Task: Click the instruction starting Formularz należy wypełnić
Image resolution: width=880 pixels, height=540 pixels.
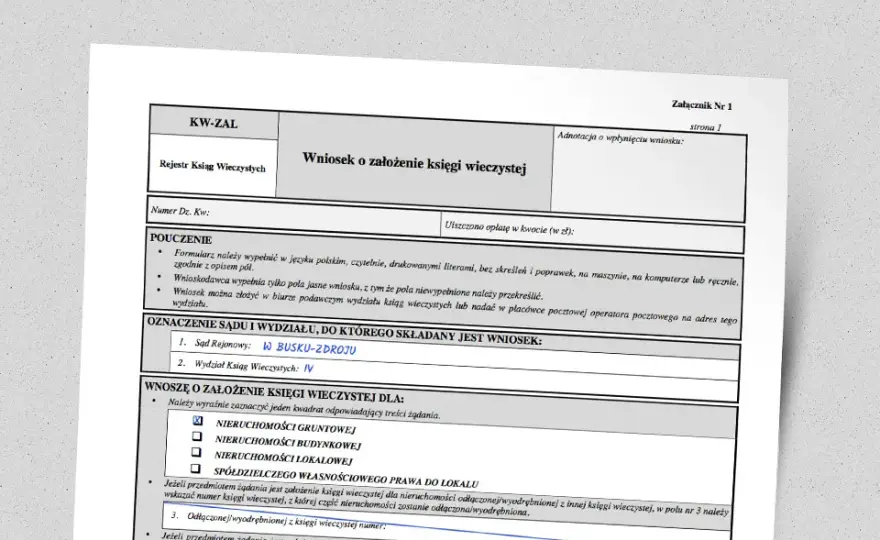Action: (x=456, y=268)
